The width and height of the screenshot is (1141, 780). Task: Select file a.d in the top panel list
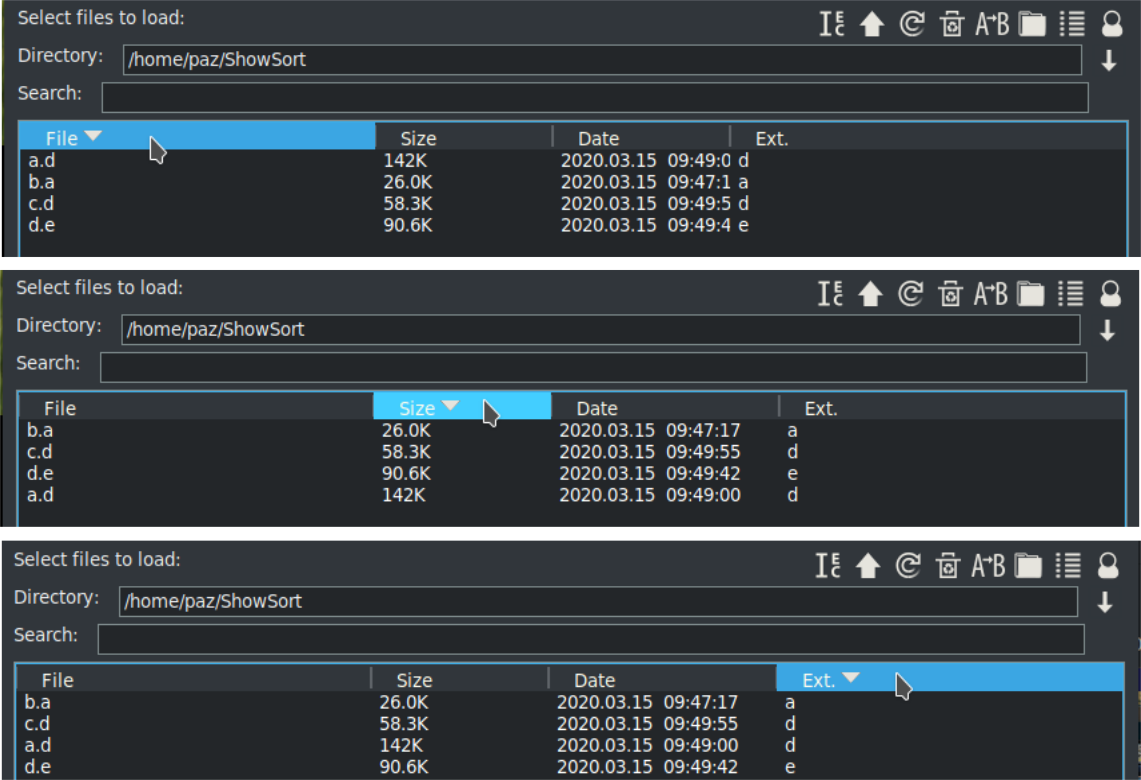click(41, 160)
